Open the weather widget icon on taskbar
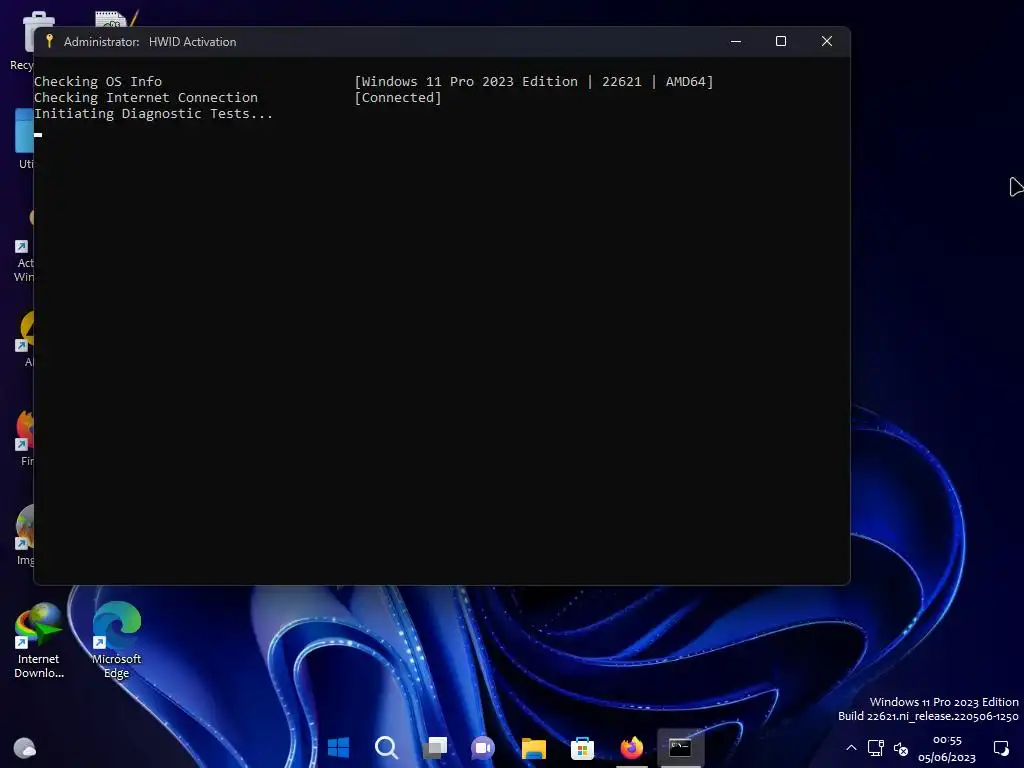Screen dimensions: 1024x768 (x=25, y=747)
